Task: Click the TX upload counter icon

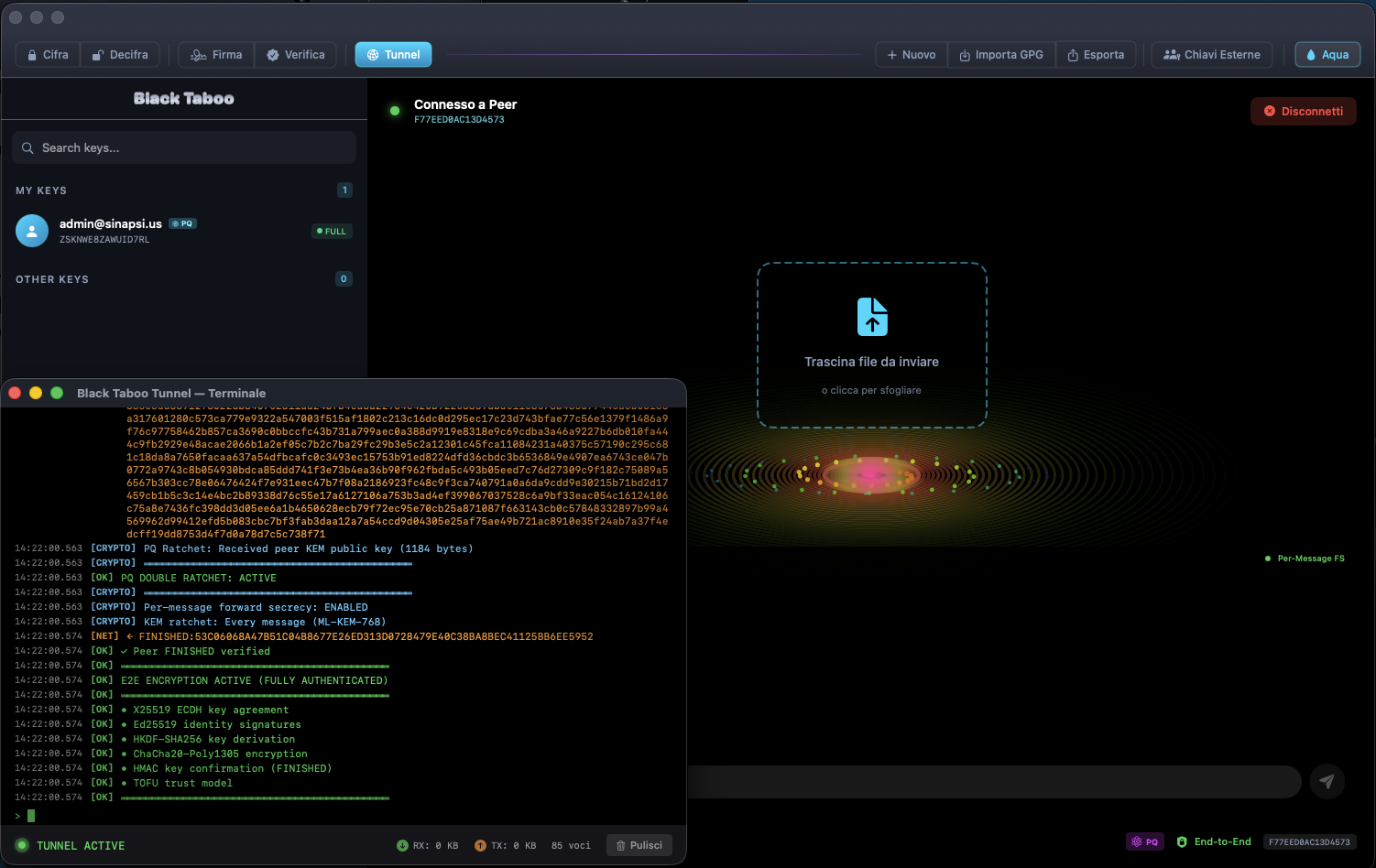Action: 480,845
